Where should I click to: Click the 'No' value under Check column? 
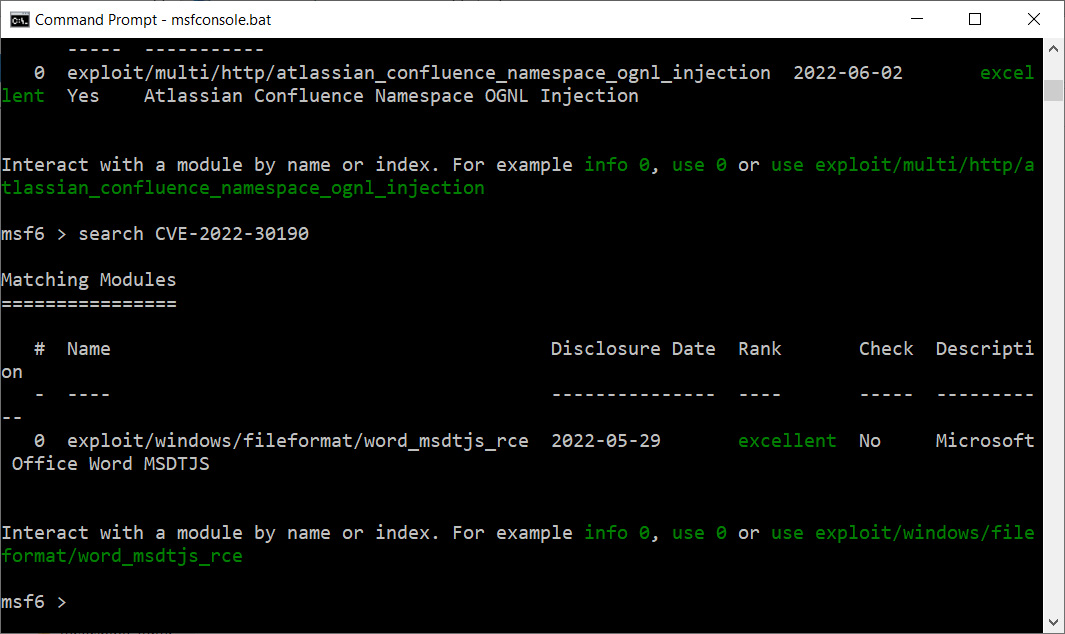pos(869,440)
